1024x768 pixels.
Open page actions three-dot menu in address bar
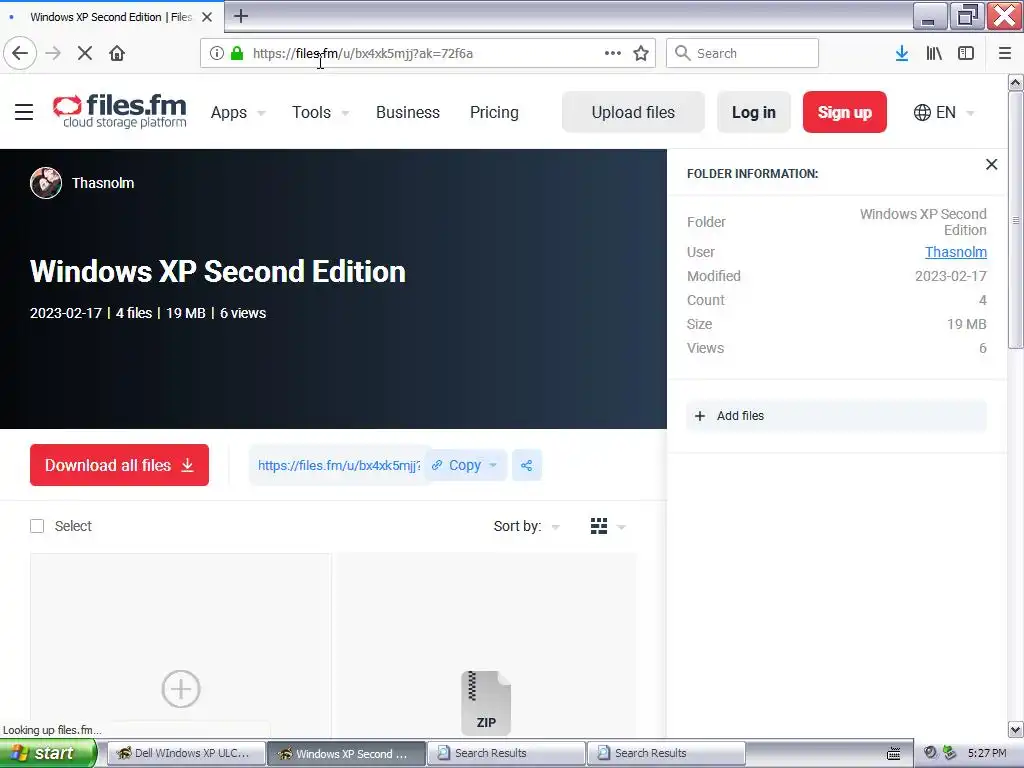613,53
